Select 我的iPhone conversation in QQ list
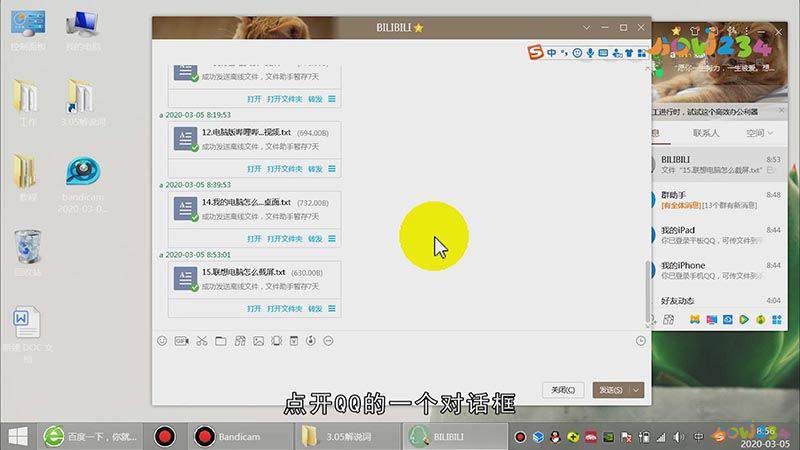Image resolution: width=800 pixels, height=450 pixels. (719, 270)
